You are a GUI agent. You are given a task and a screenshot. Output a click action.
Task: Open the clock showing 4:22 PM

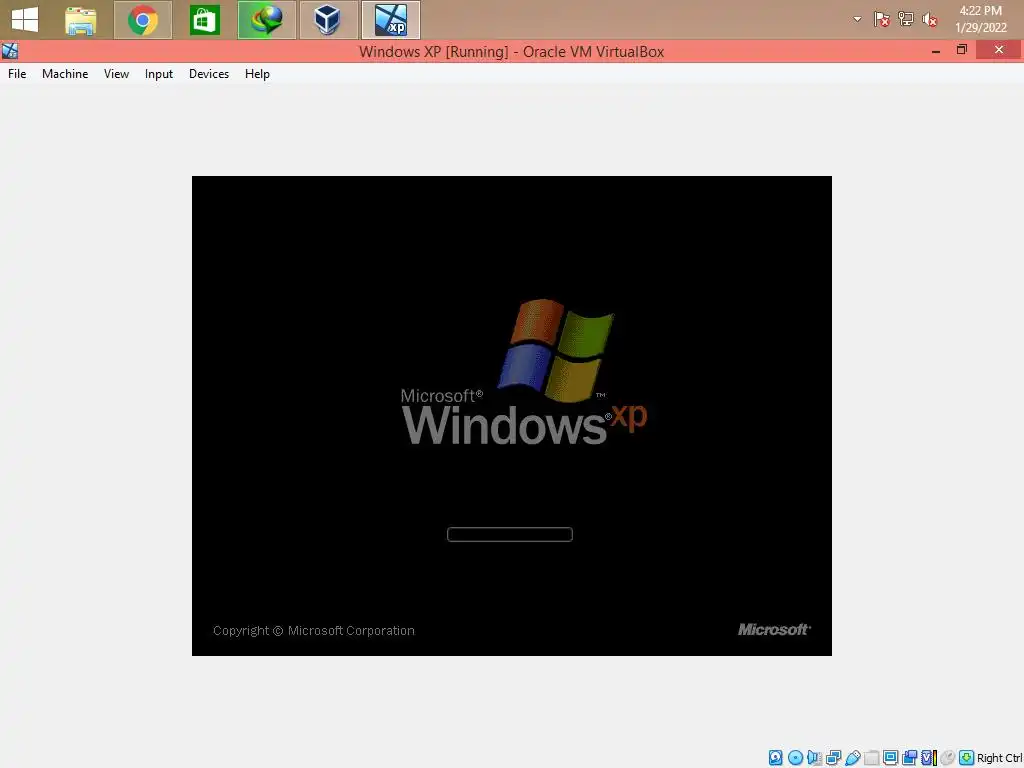pyautogui.click(x=980, y=19)
